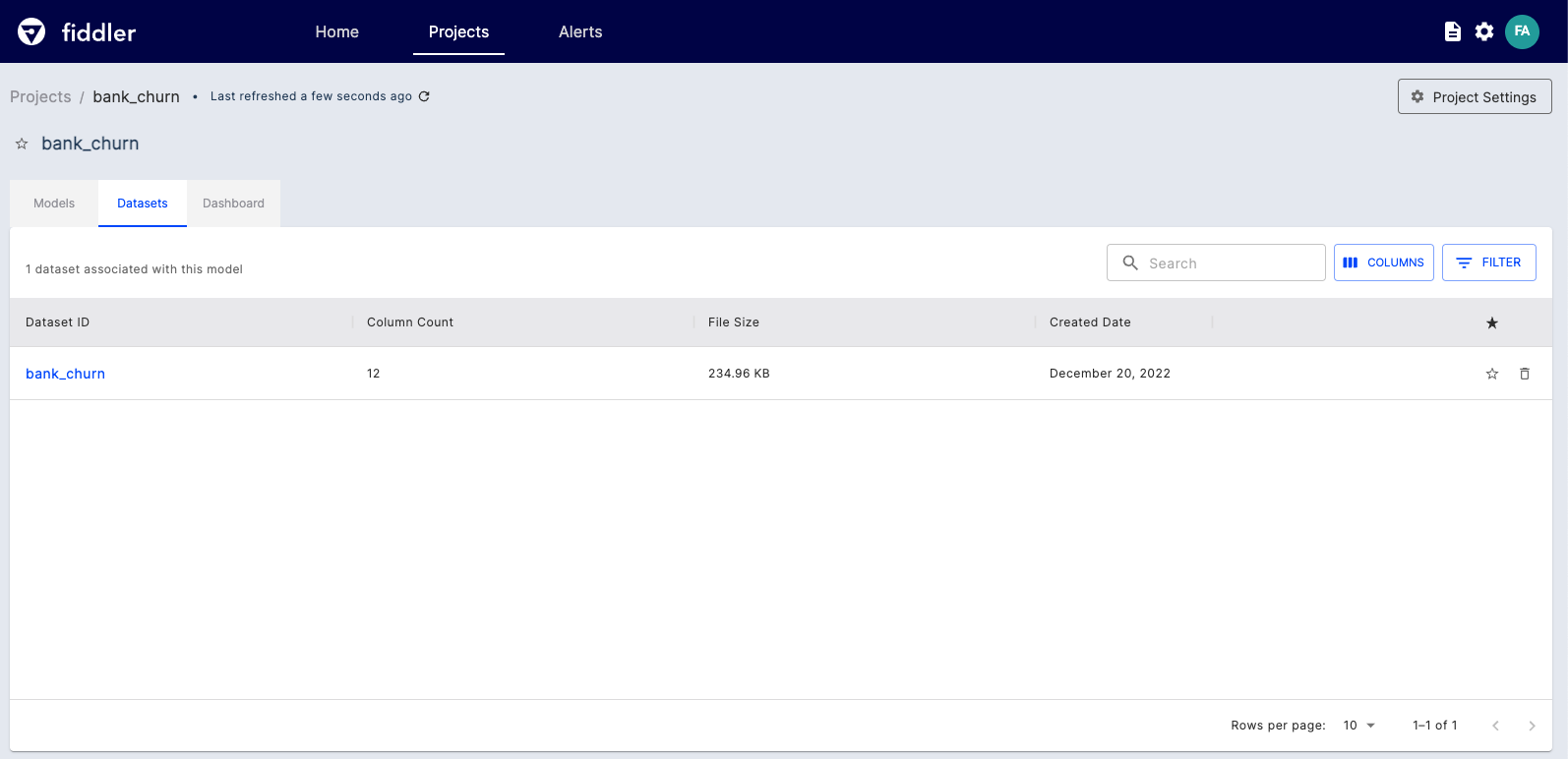This screenshot has width=1568, height=759.
Task: Click the fiddler wordmark text
Action: click(98, 32)
